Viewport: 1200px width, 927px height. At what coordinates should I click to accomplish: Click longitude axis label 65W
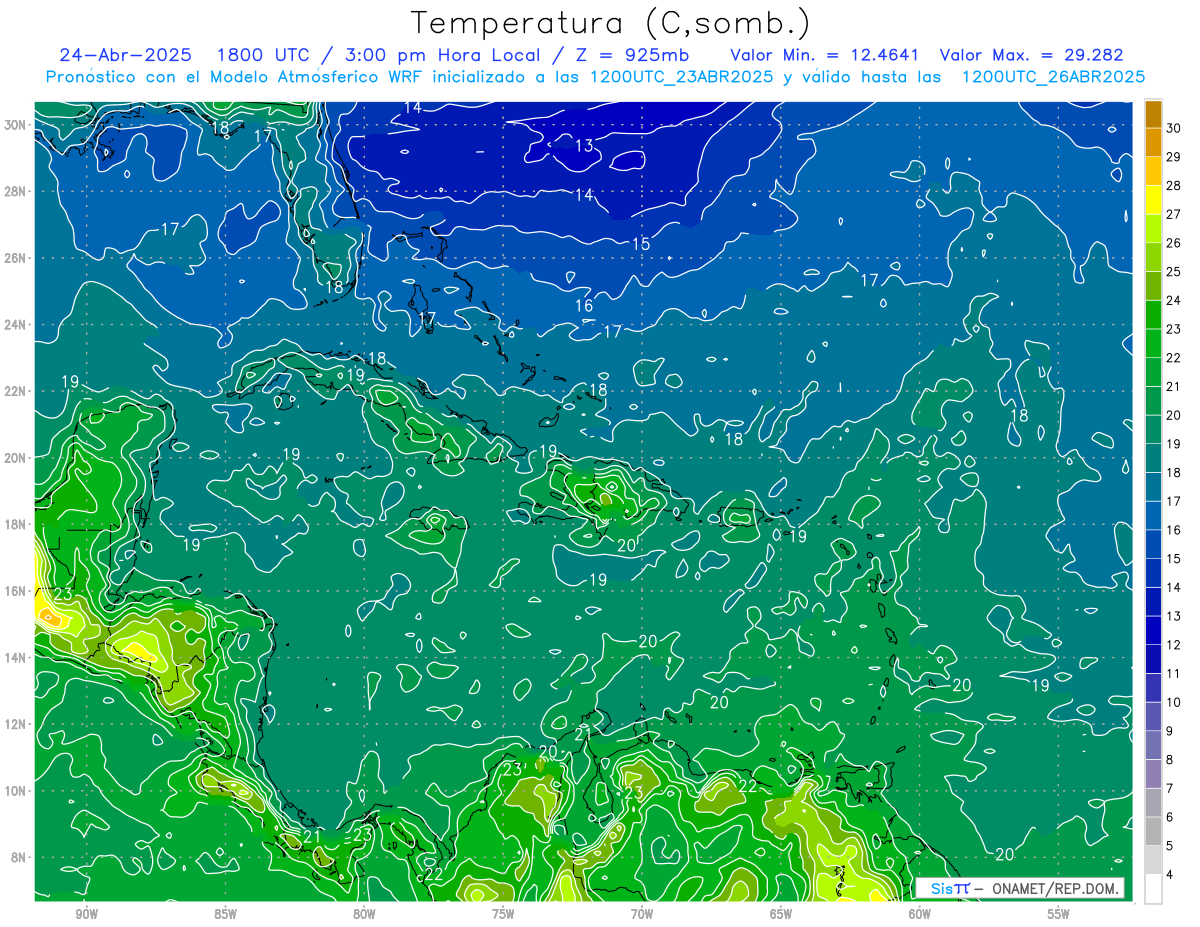pyautogui.click(x=780, y=914)
